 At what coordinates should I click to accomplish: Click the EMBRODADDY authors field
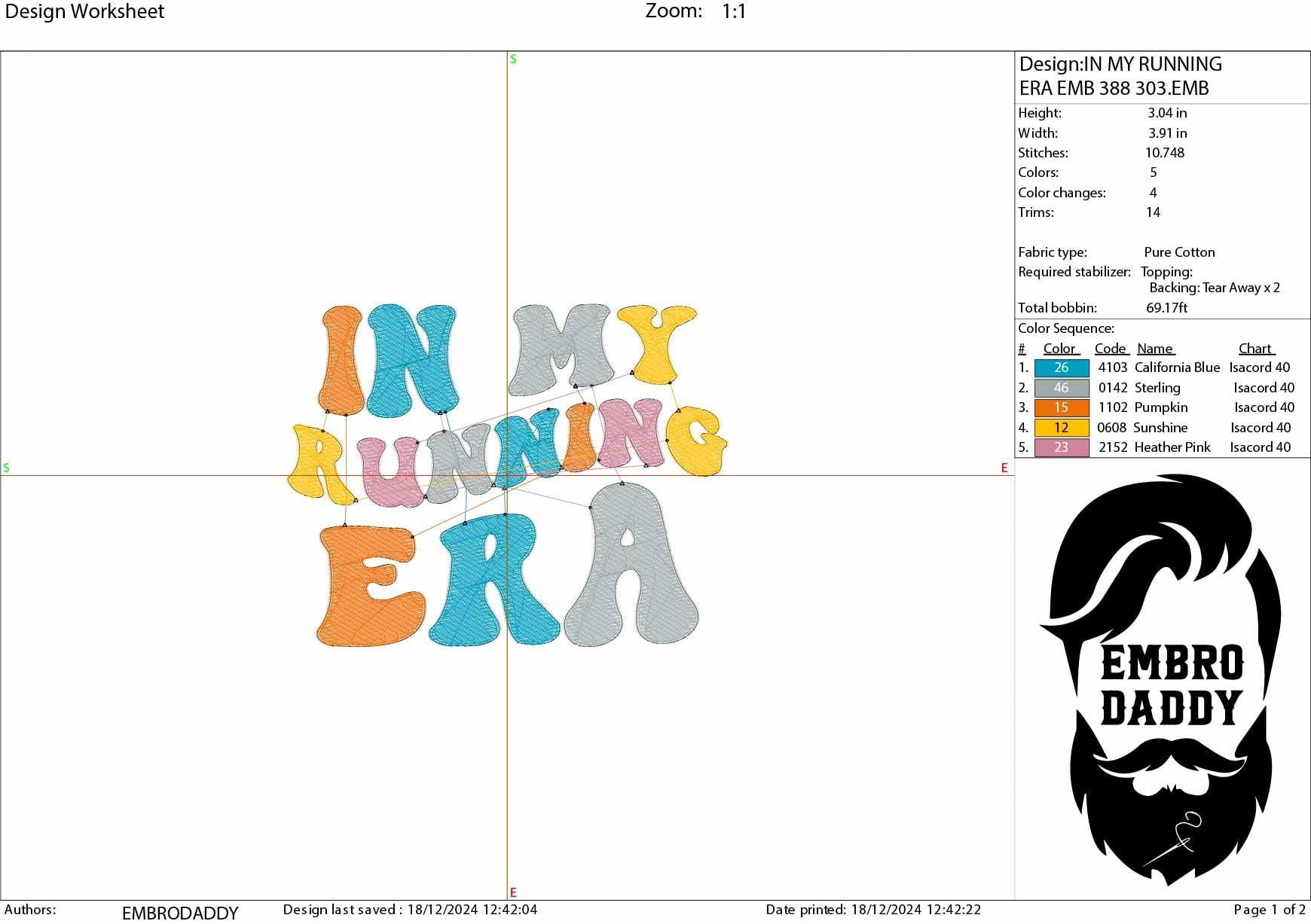click(x=181, y=909)
